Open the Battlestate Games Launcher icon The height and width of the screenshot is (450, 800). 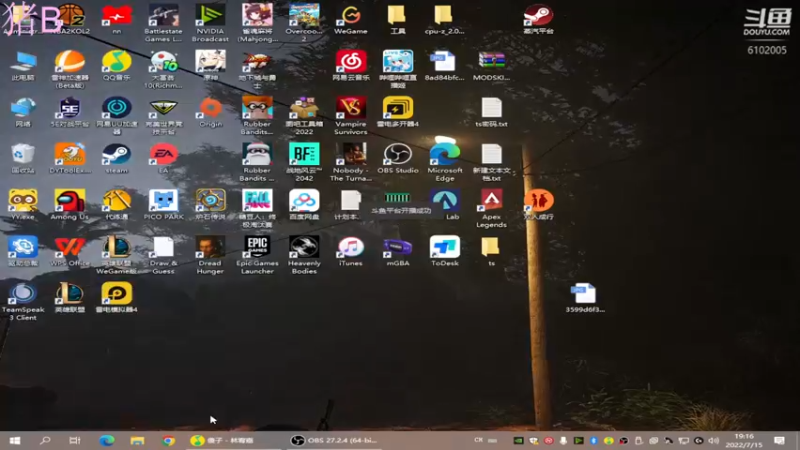[x=163, y=22]
